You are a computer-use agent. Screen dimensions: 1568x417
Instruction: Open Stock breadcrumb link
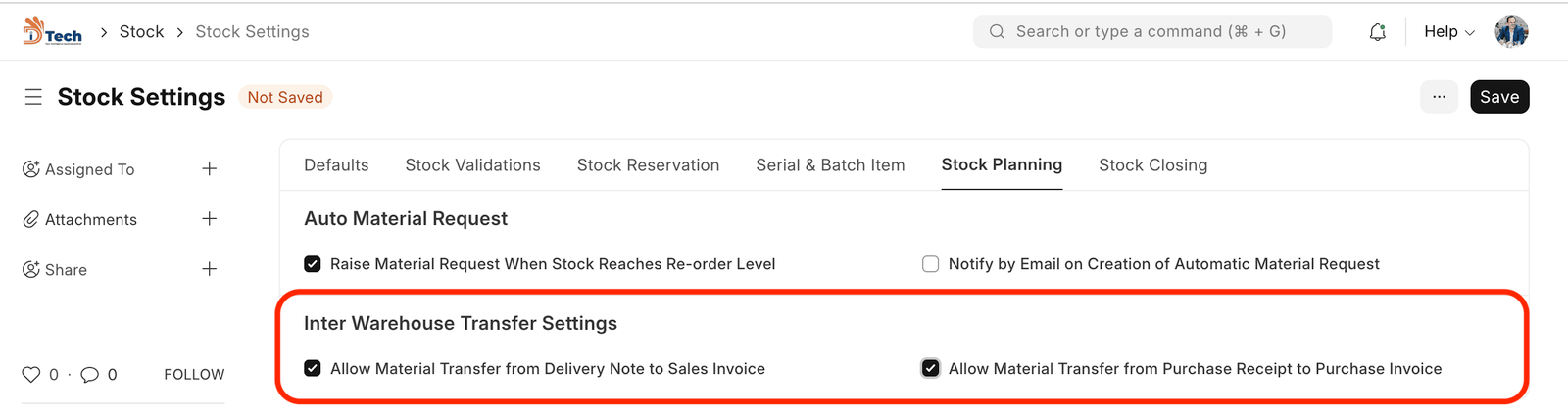[141, 32]
